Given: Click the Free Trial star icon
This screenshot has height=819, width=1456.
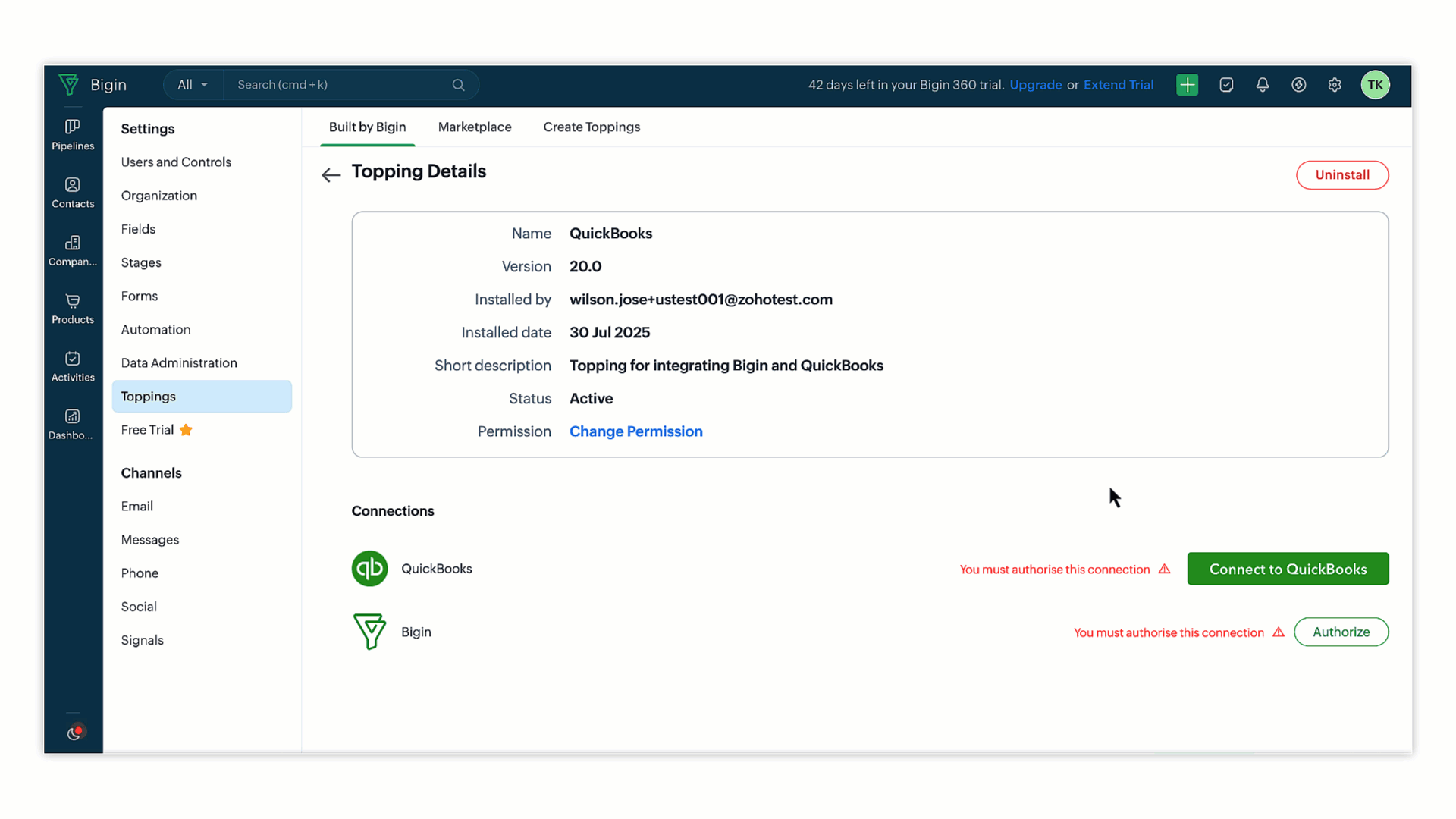Looking at the screenshot, I should click(186, 430).
